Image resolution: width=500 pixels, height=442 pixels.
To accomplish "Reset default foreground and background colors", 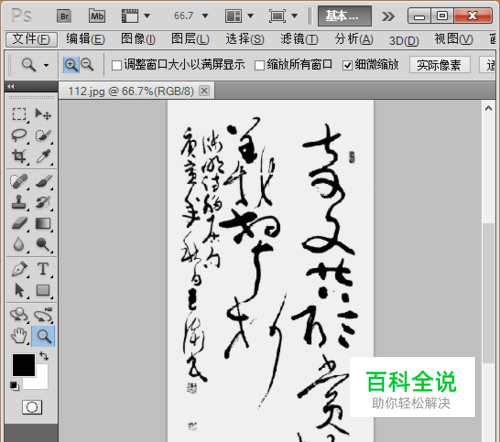I will [x=14, y=386].
